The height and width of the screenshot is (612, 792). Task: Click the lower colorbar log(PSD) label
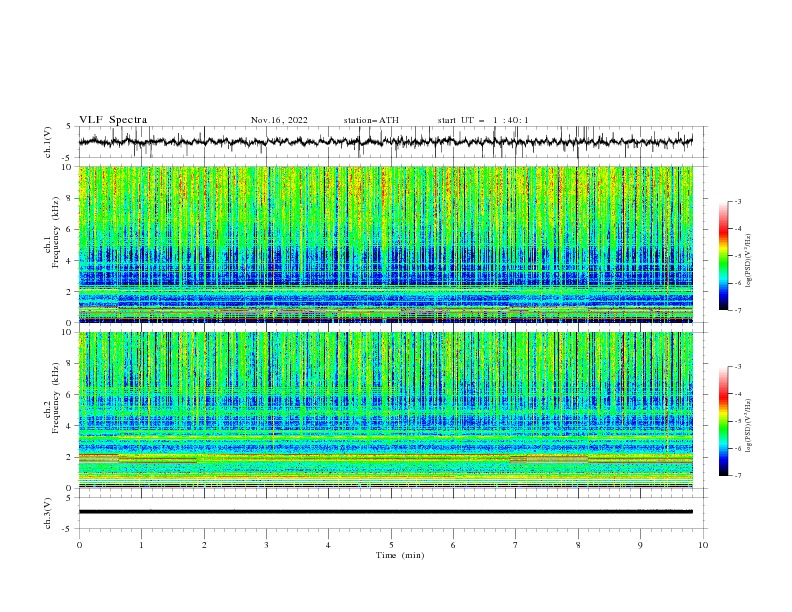pos(748,426)
